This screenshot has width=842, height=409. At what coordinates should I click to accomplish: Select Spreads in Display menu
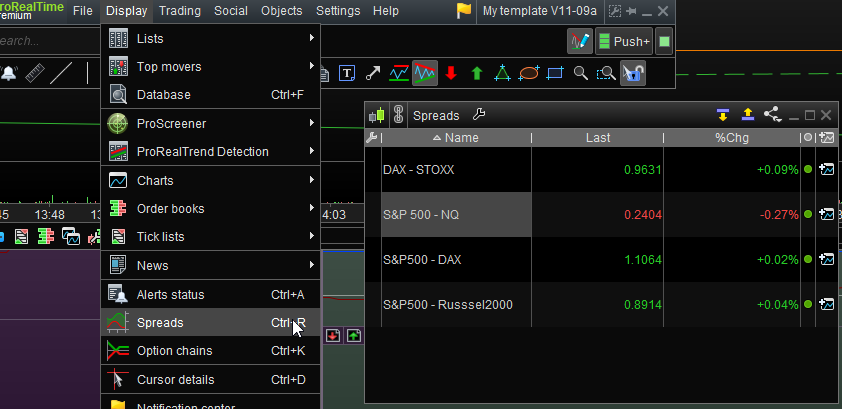coord(210,322)
